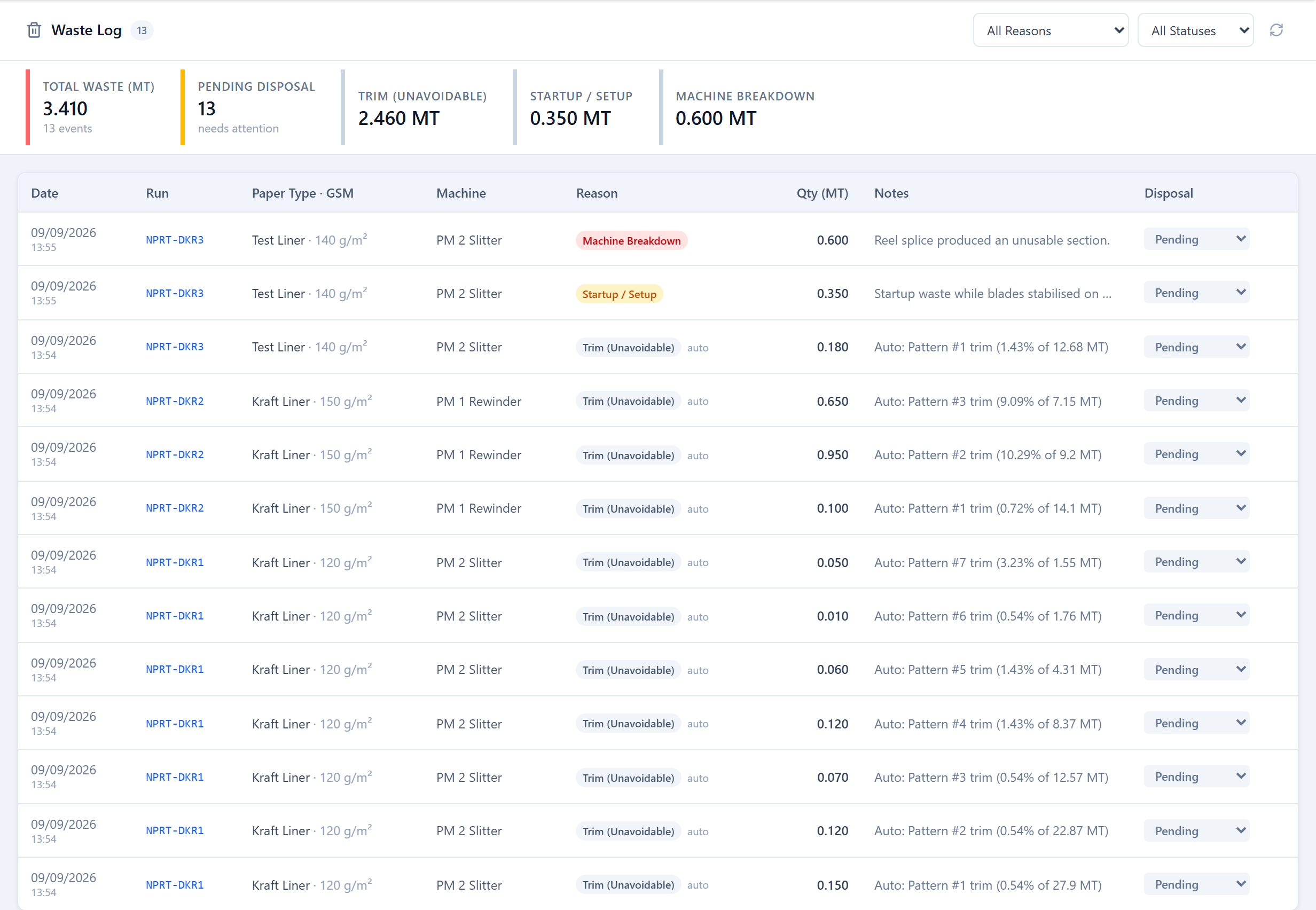Click the Startup / Setup reason badge
Screen dimensions: 1316x910
pos(619,294)
